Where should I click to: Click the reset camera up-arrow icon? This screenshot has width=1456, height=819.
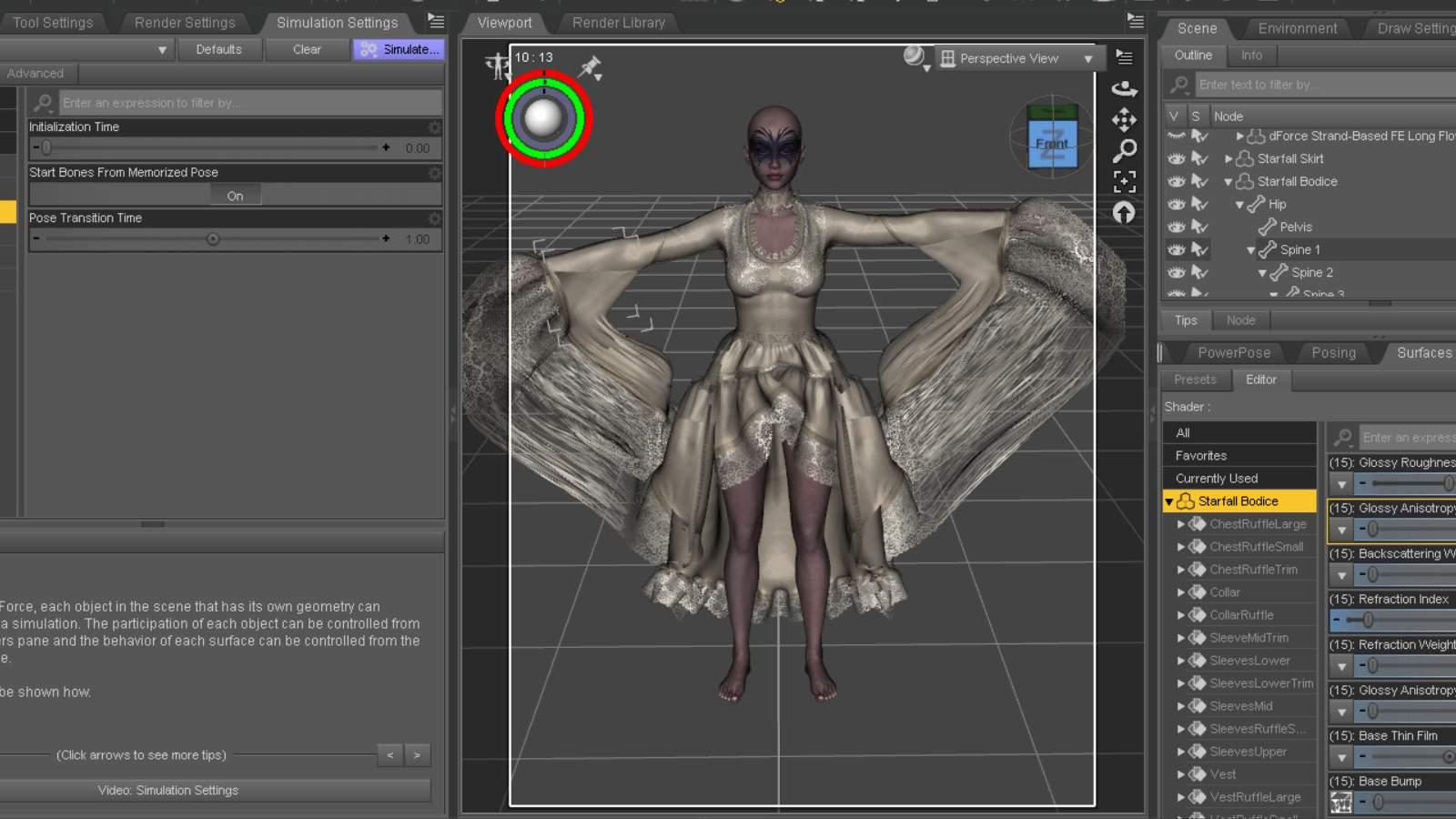(1124, 212)
